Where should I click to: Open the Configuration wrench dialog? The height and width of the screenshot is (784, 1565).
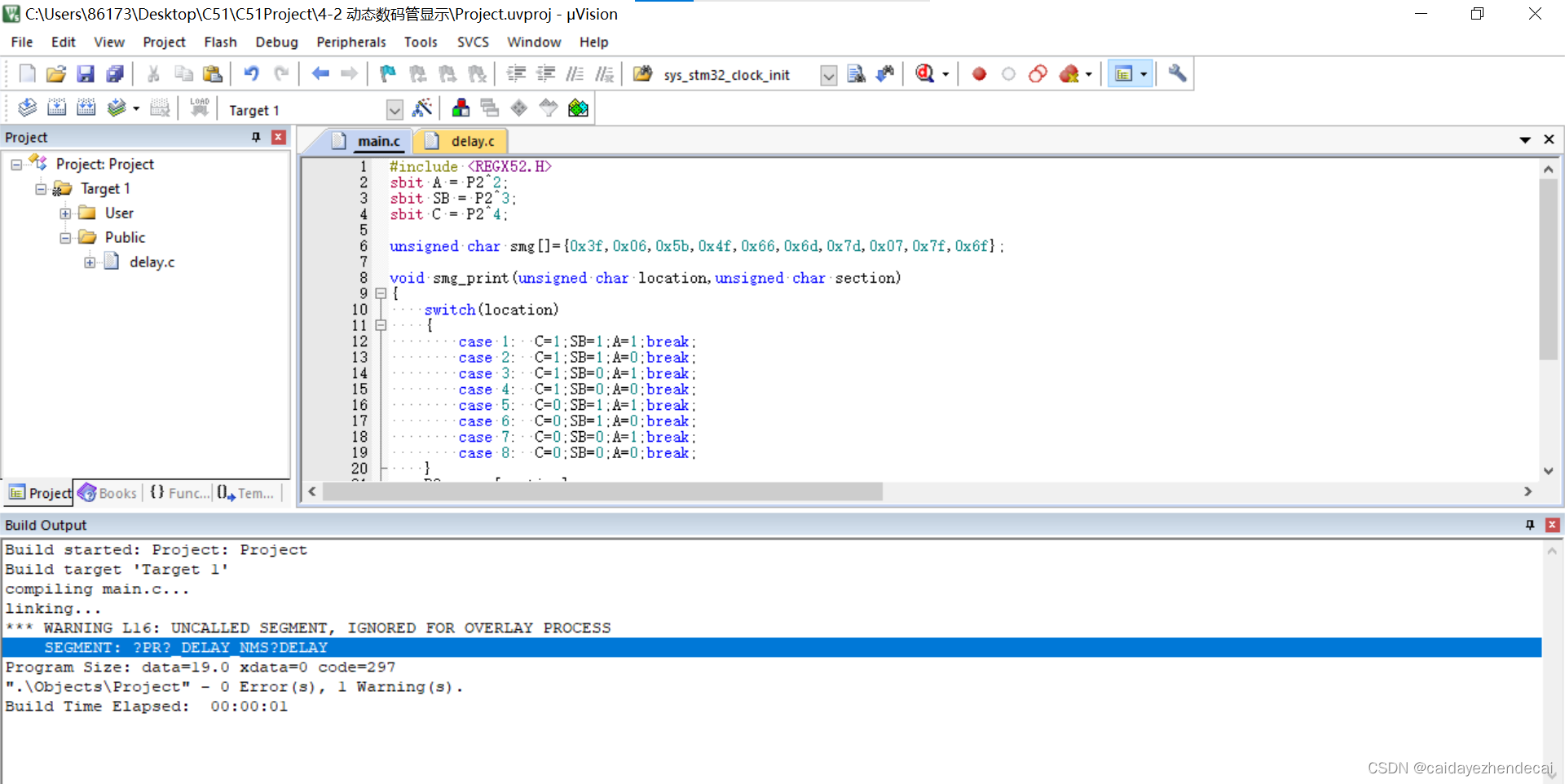1176,73
